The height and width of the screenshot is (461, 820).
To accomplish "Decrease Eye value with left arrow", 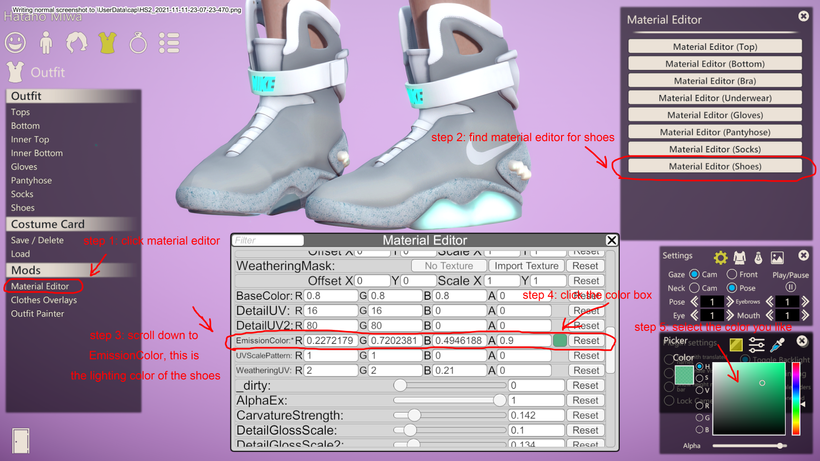I will click(694, 315).
